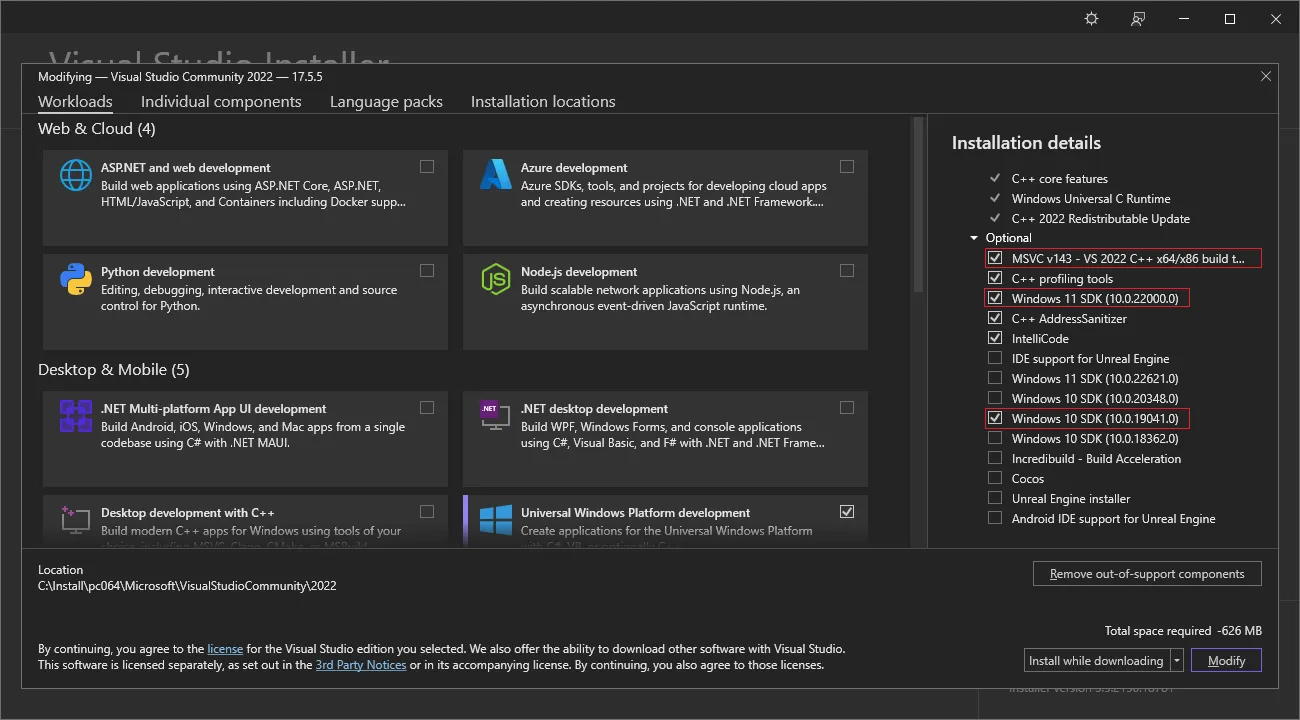This screenshot has width=1300, height=720.
Task: Click the Azure development logo icon
Action: click(496, 175)
